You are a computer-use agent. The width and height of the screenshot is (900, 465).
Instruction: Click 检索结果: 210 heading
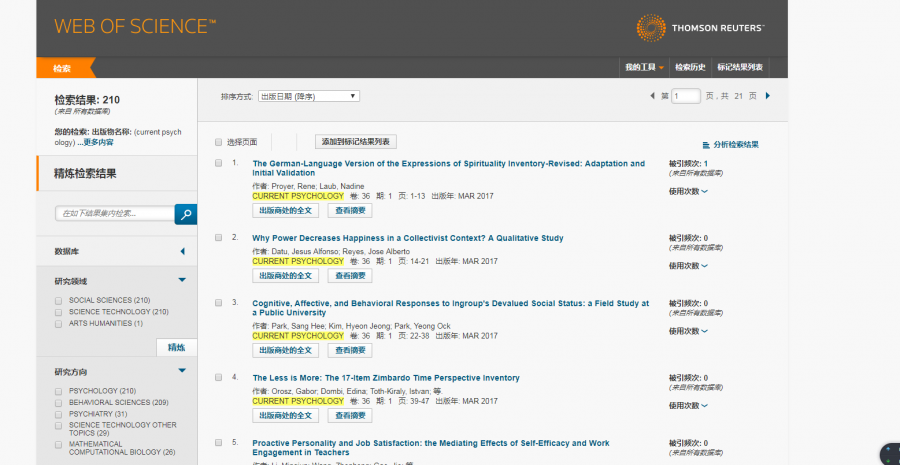pyautogui.click(x=87, y=100)
